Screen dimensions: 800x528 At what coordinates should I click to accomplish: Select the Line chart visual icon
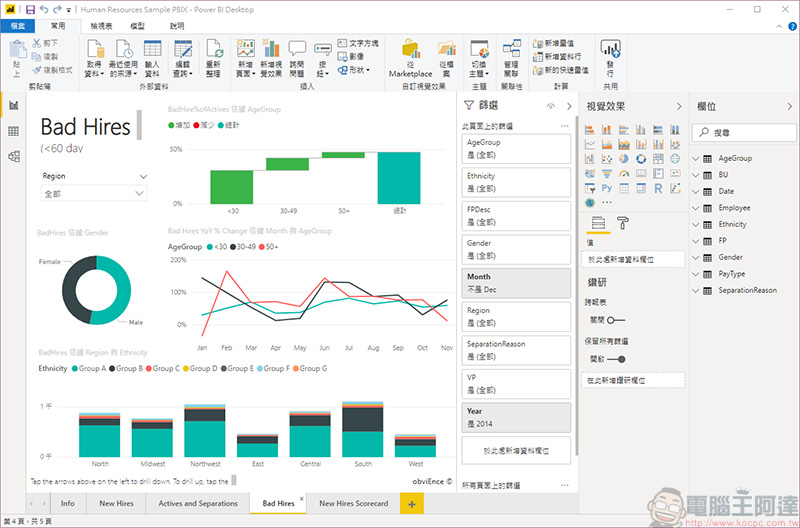click(x=590, y=144)
